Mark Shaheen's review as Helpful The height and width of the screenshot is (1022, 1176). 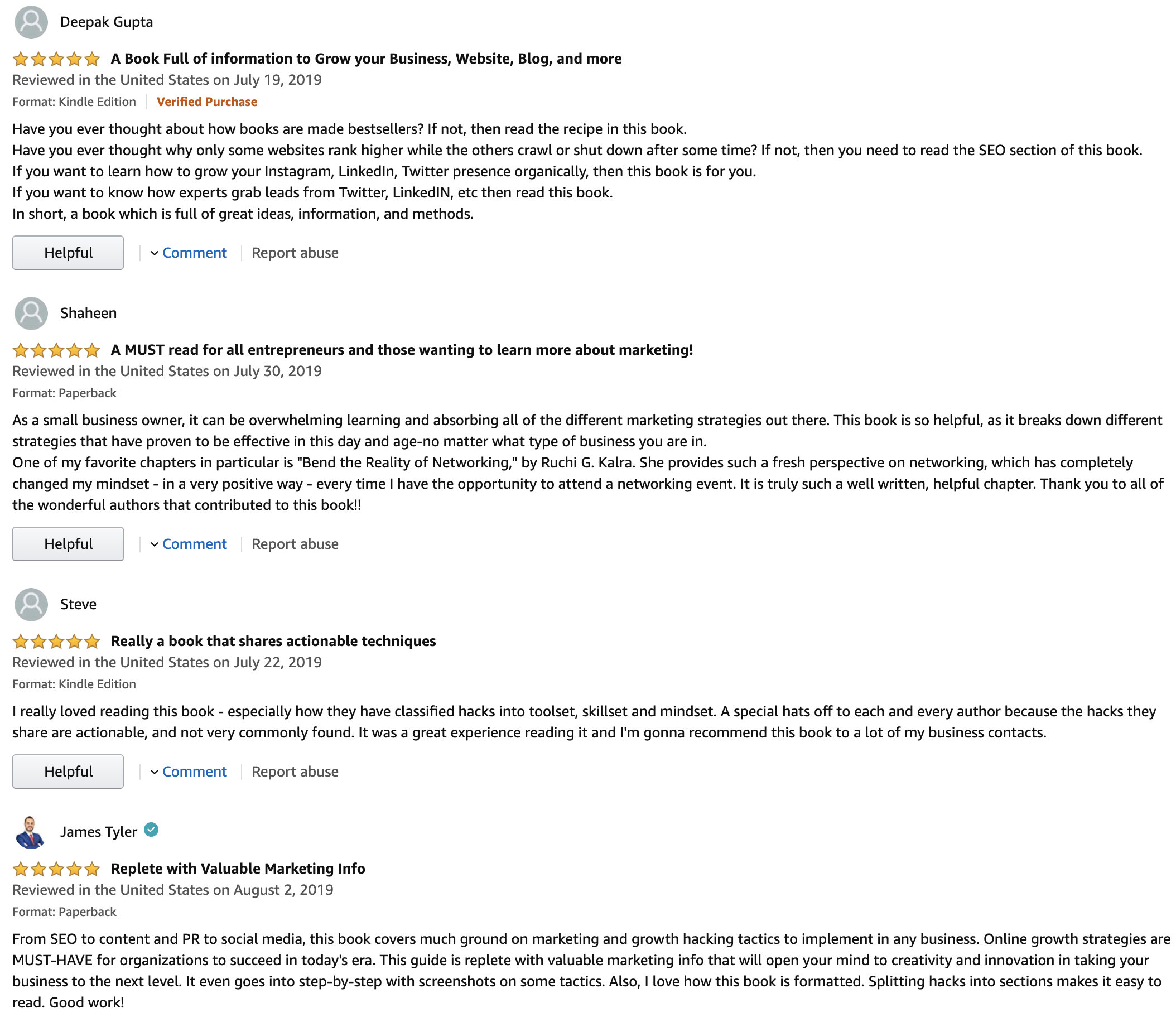(68, 543)
